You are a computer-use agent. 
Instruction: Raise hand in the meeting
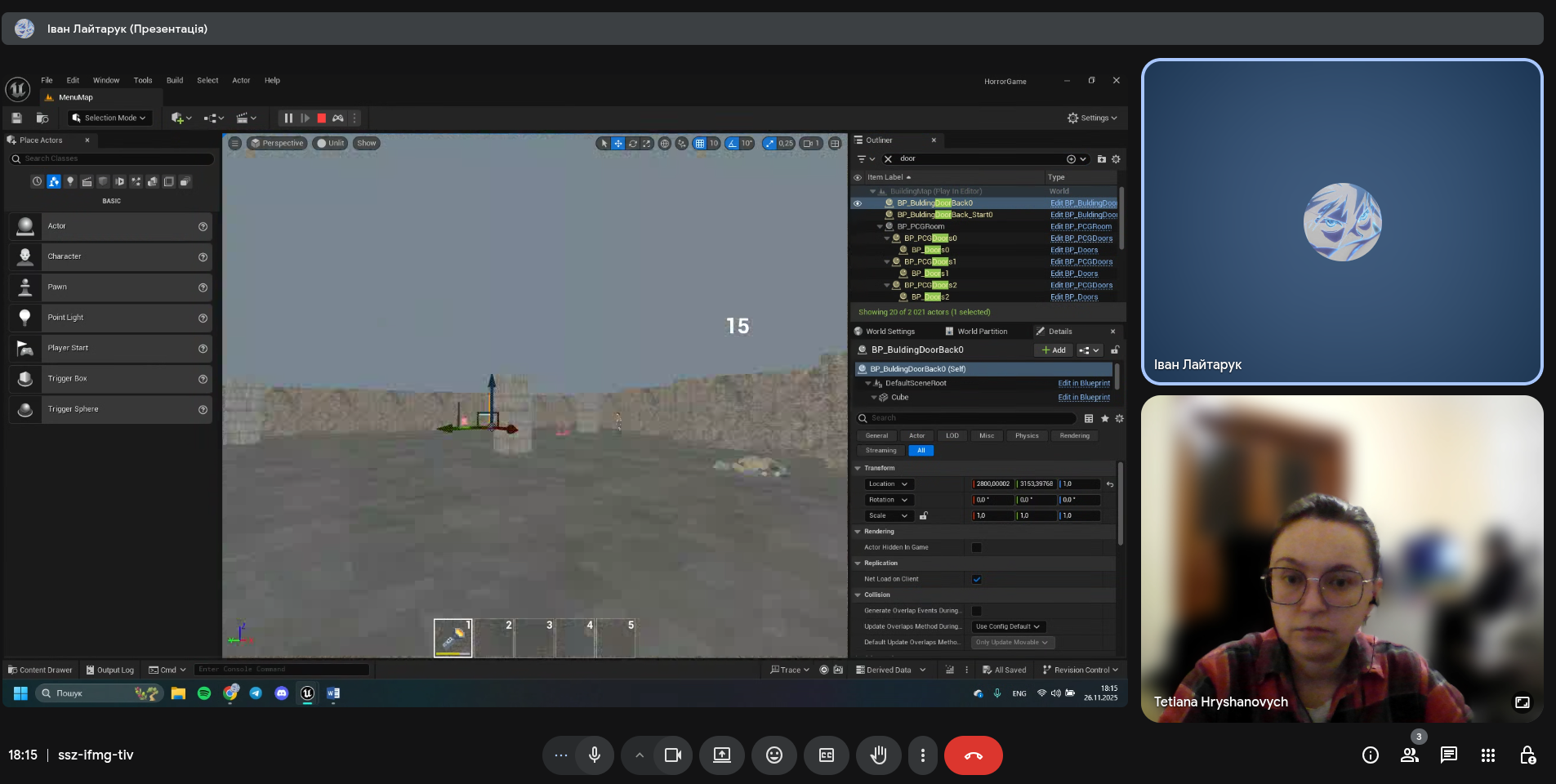point(878,755)
